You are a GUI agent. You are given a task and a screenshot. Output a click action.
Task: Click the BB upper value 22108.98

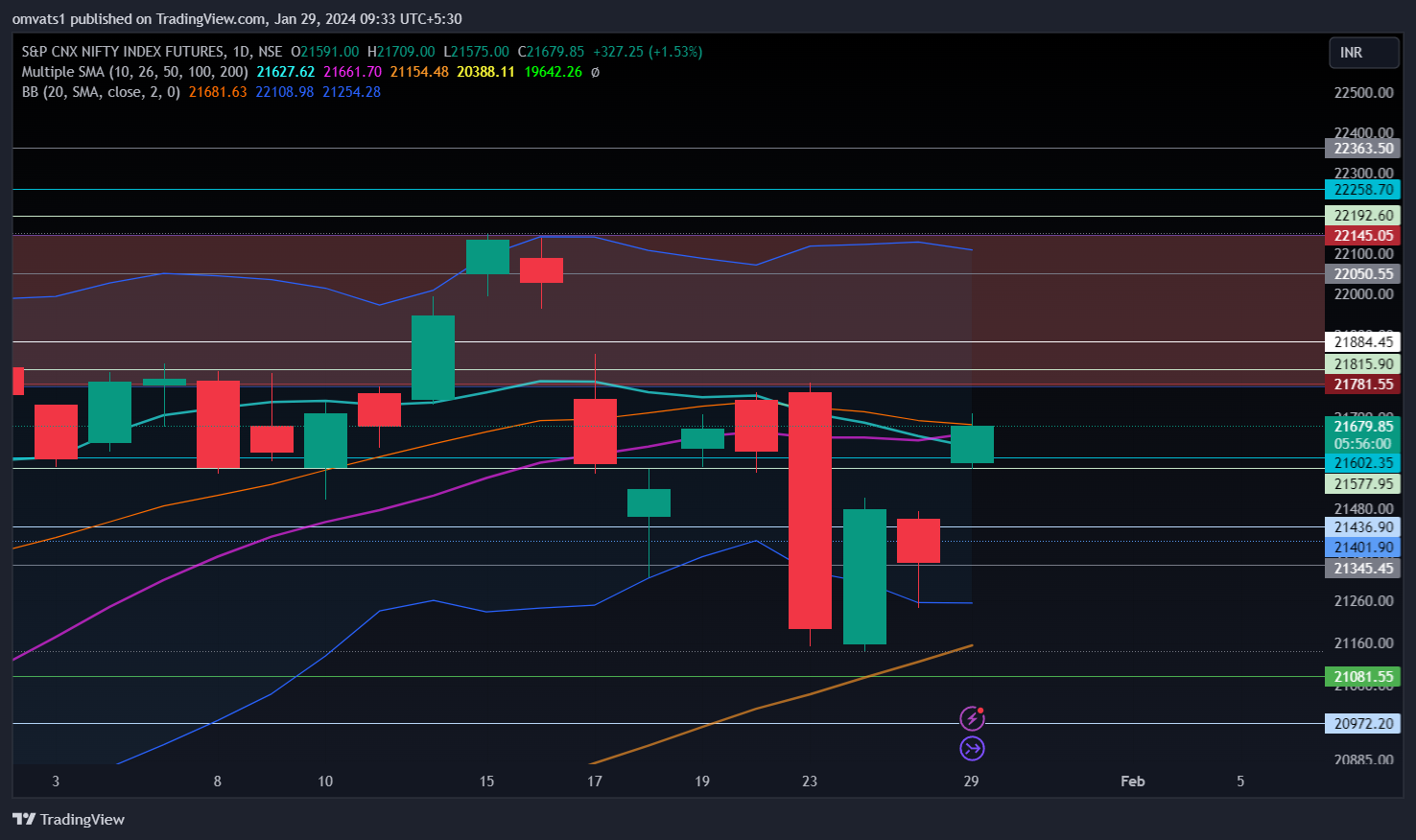click(284, 92)
